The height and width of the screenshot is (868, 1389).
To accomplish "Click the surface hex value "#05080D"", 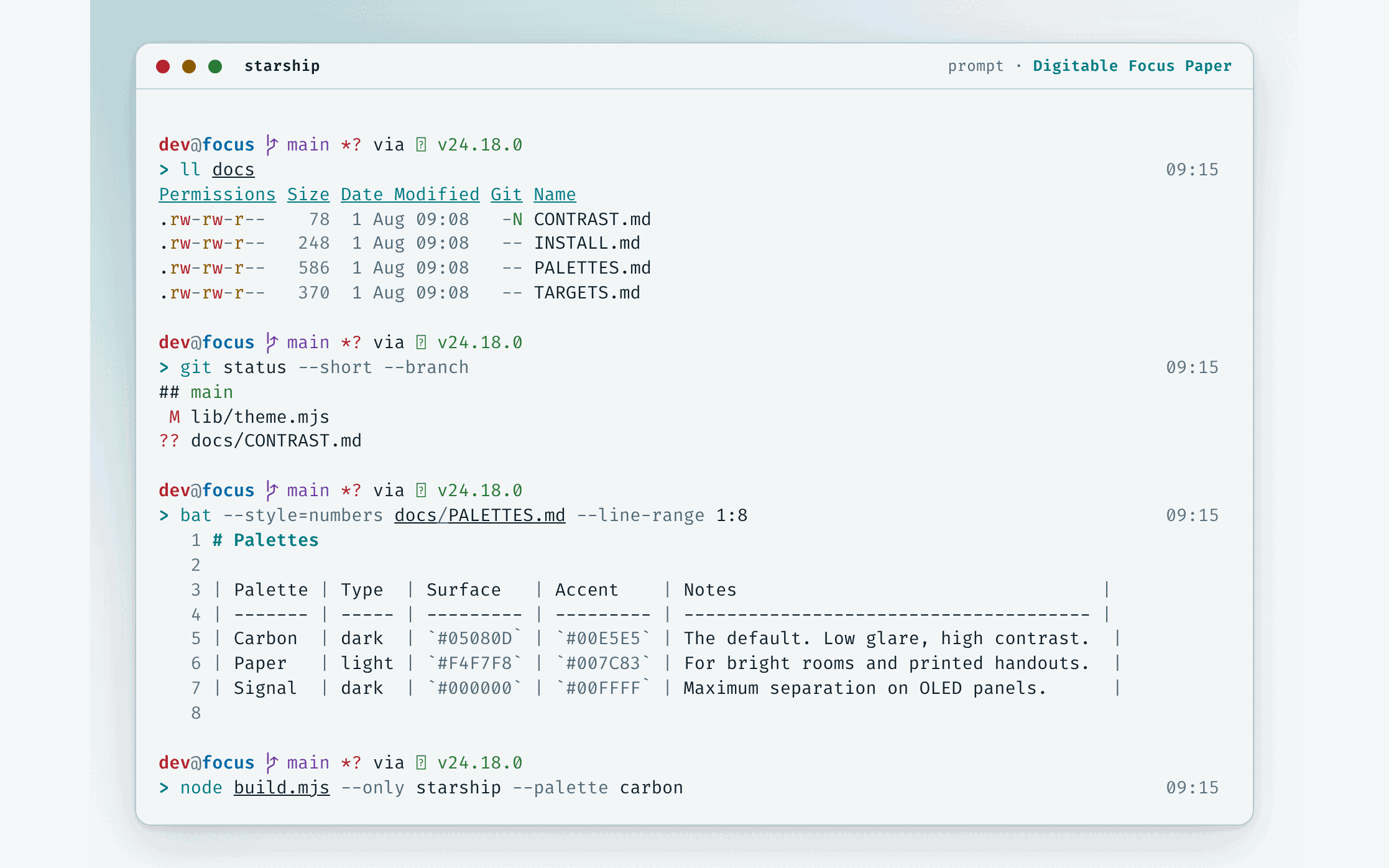I will coord(474,639).
